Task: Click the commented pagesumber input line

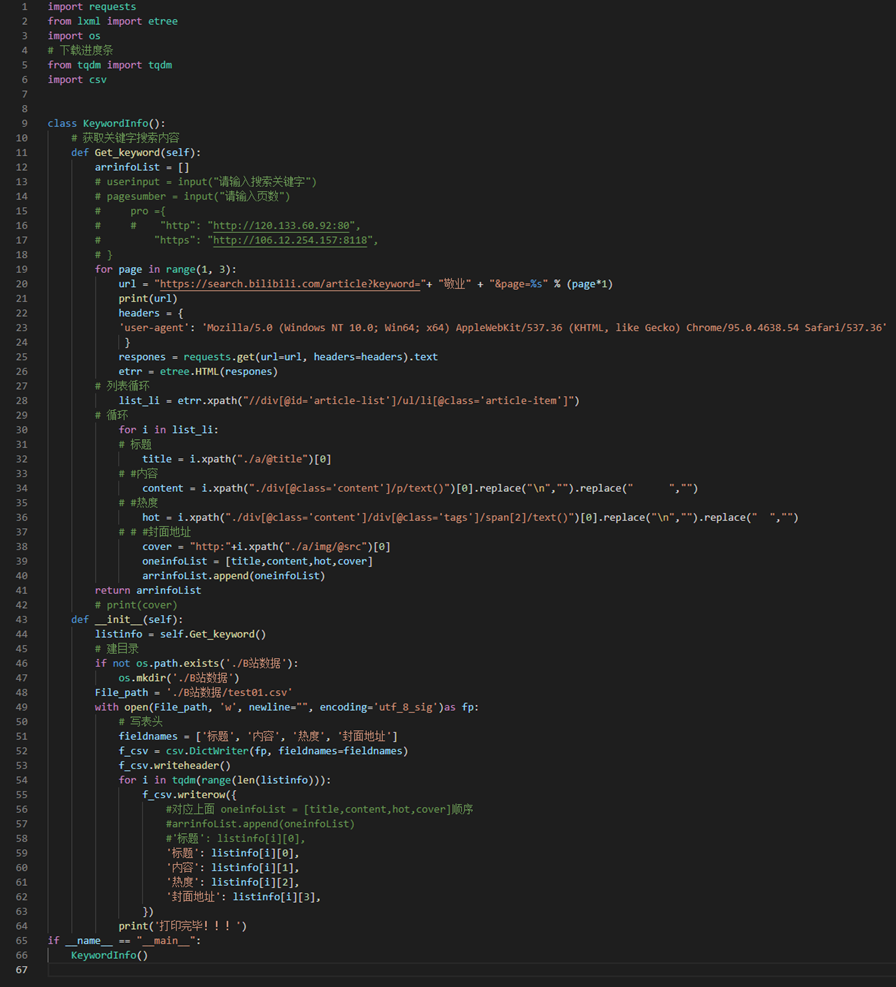Action: [193, 196]
